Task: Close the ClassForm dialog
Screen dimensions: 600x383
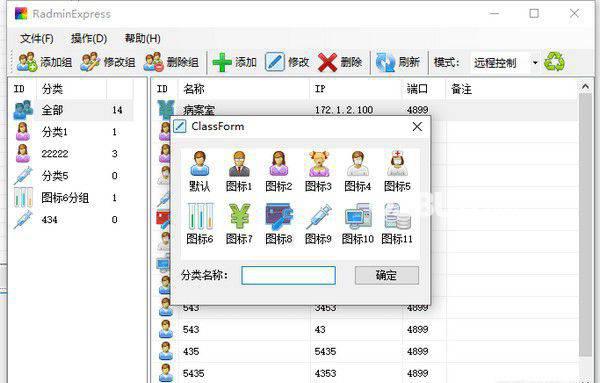Action: click(417, 127)
